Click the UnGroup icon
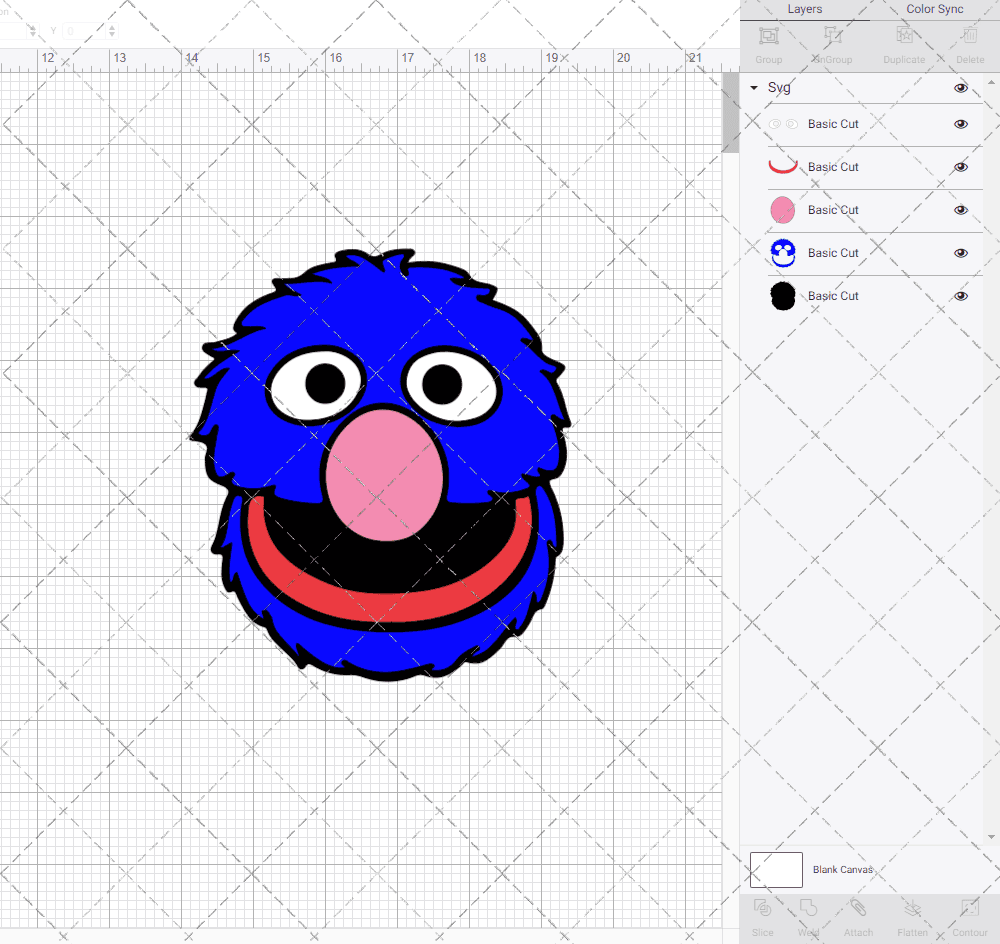The image size is (1000, 944). pyautogui.click(x=832, y=36)
